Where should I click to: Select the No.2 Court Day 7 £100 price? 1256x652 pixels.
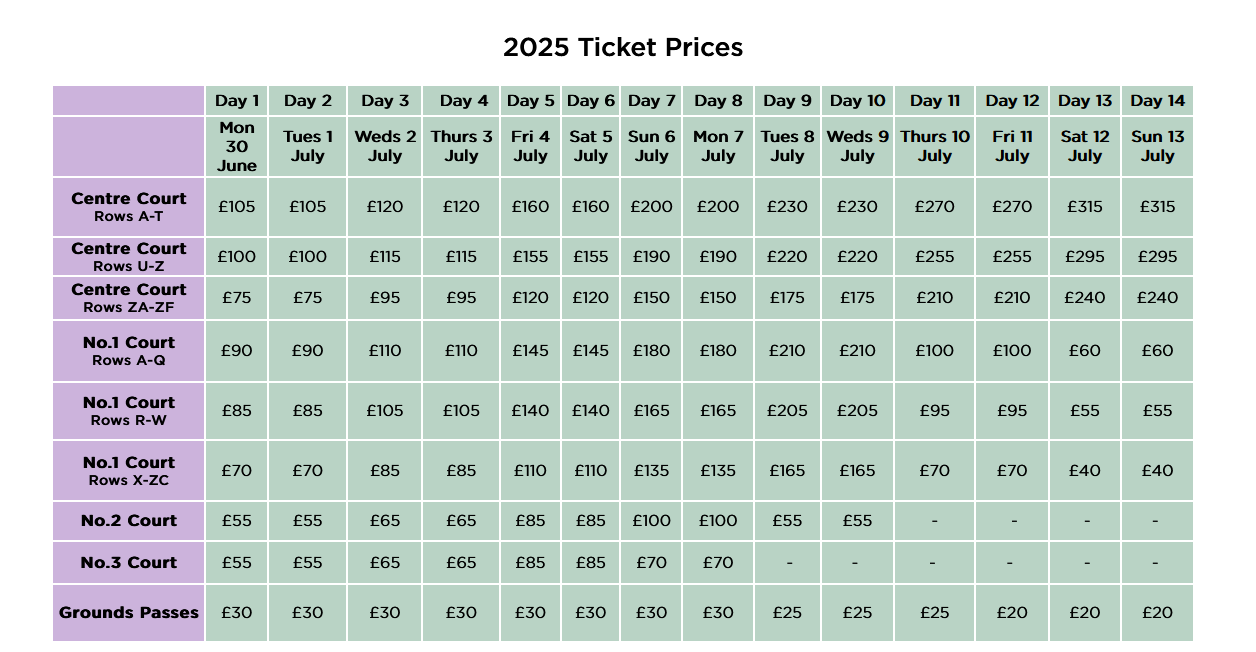651,520
